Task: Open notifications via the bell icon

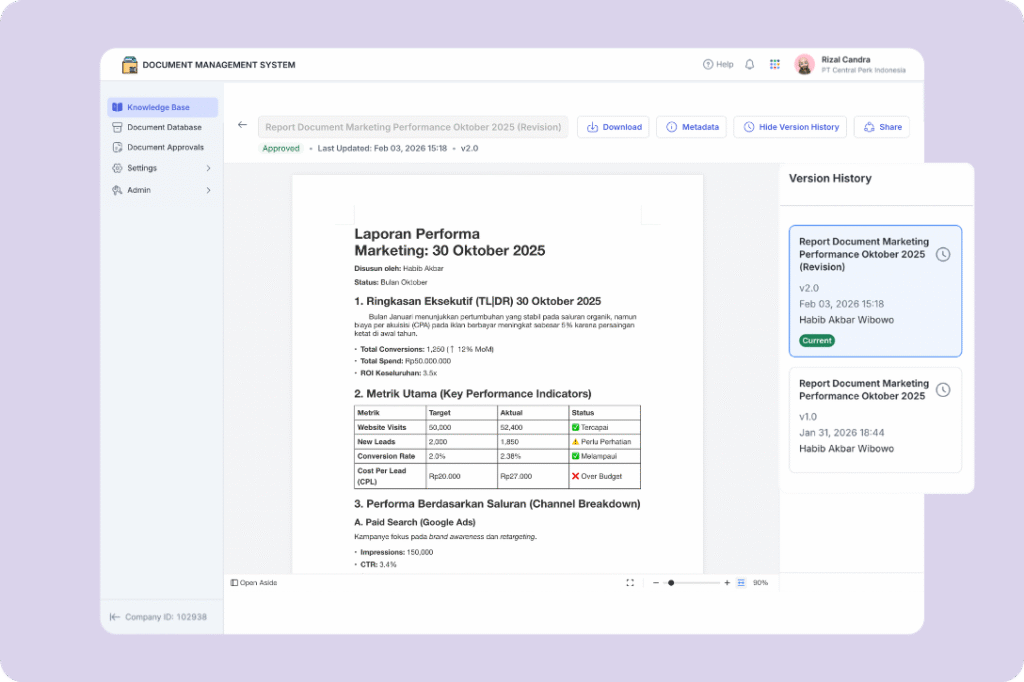Action: coord(749,63)
